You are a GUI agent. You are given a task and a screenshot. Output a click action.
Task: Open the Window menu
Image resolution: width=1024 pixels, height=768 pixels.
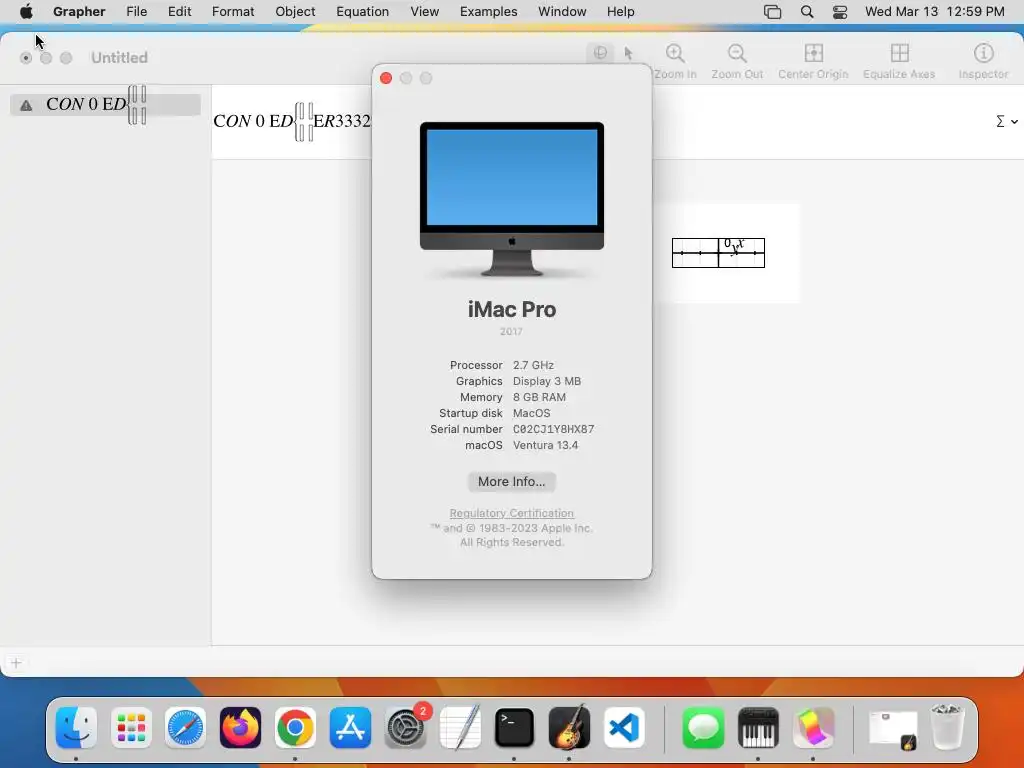[562, 12]
